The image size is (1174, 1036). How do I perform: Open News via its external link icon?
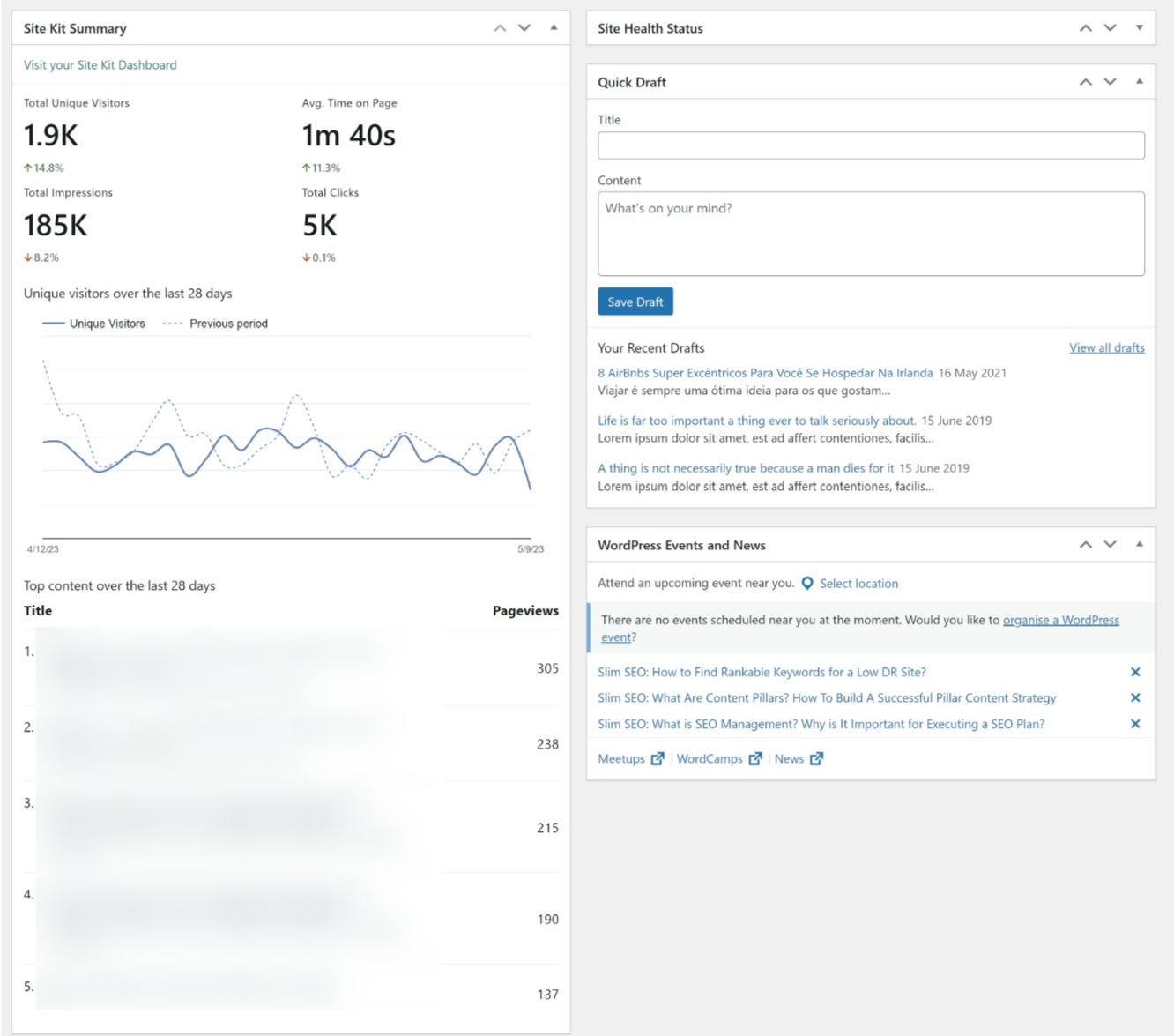816,758
